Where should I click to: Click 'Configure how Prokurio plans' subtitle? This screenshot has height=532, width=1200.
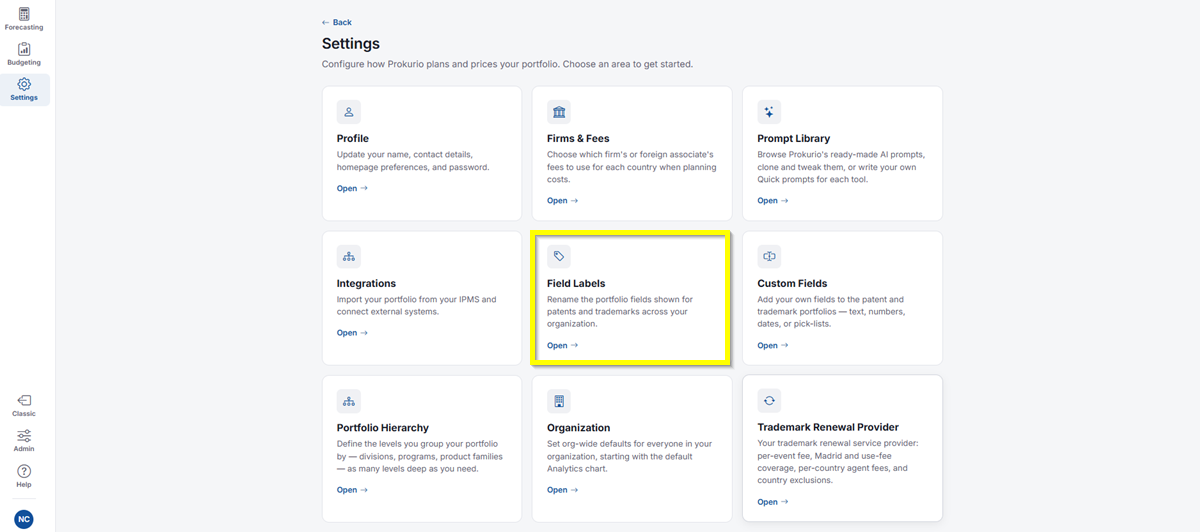click(507, 64)
